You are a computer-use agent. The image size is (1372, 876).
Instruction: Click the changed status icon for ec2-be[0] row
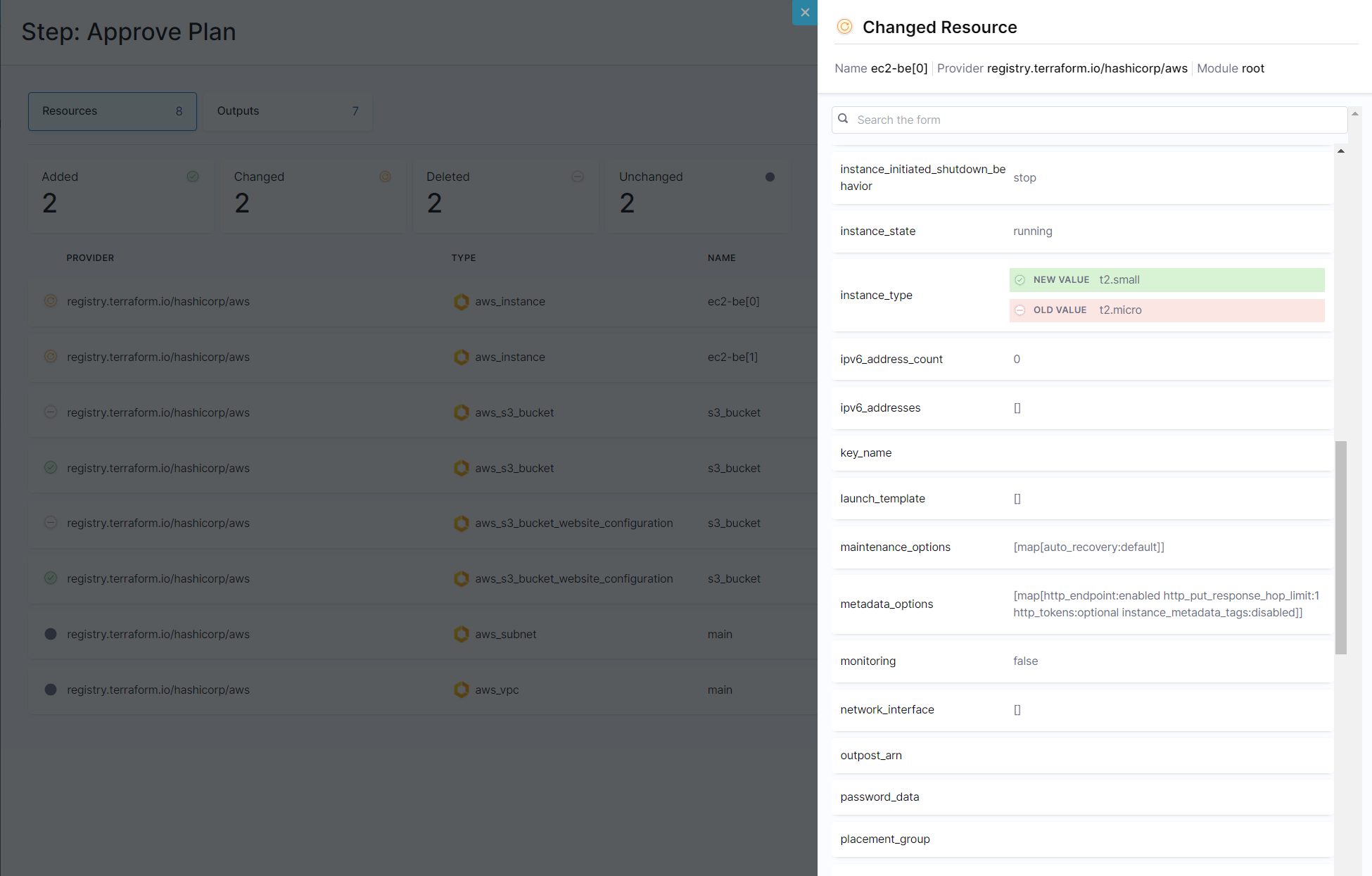point(51,301)
